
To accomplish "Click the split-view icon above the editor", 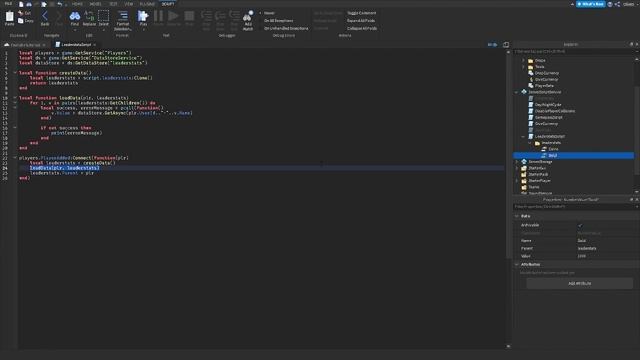I will 506,44.
